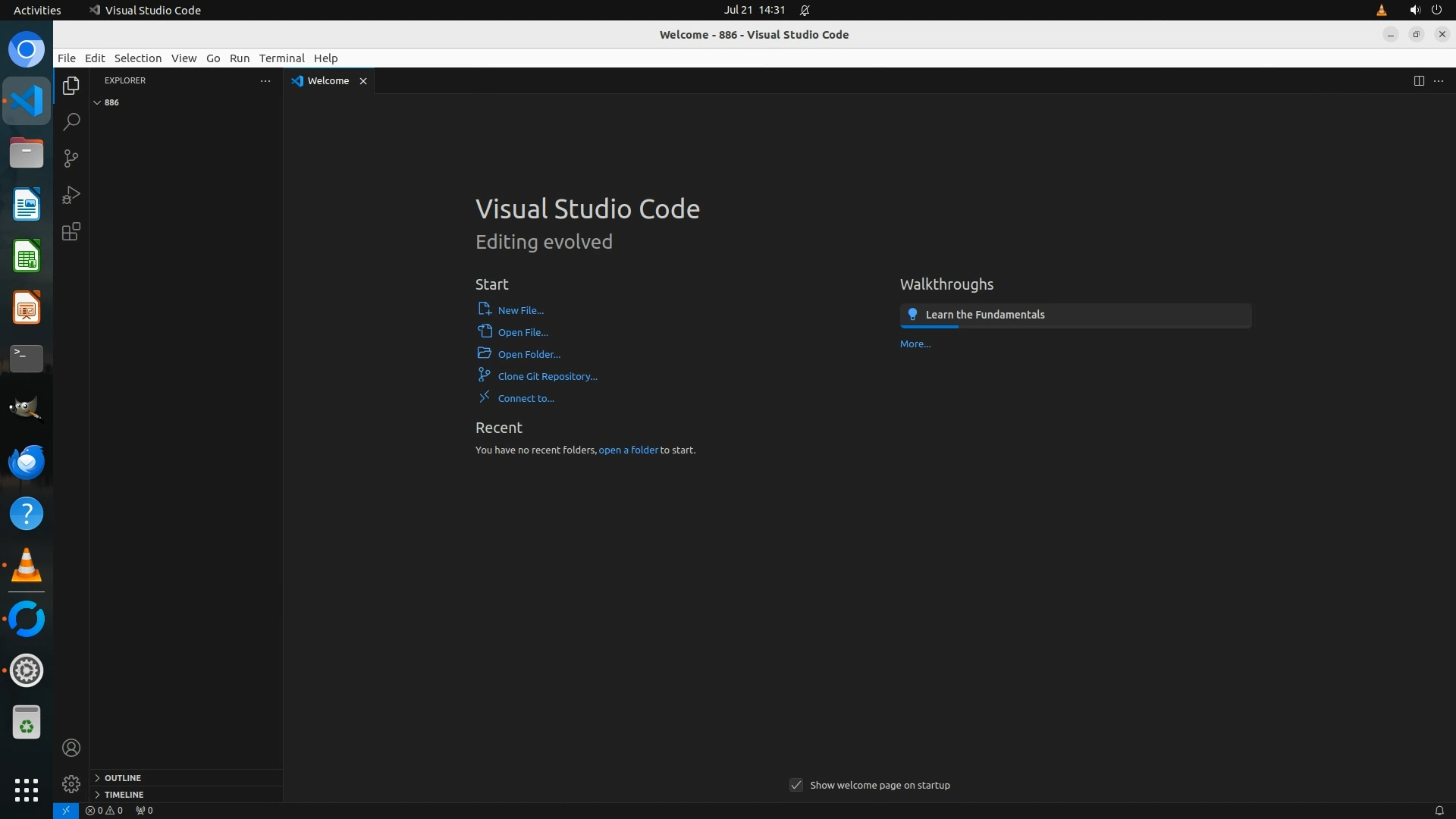
Task: Open the Selection menu
Action: pyautogui.click(x=137, y=58)
